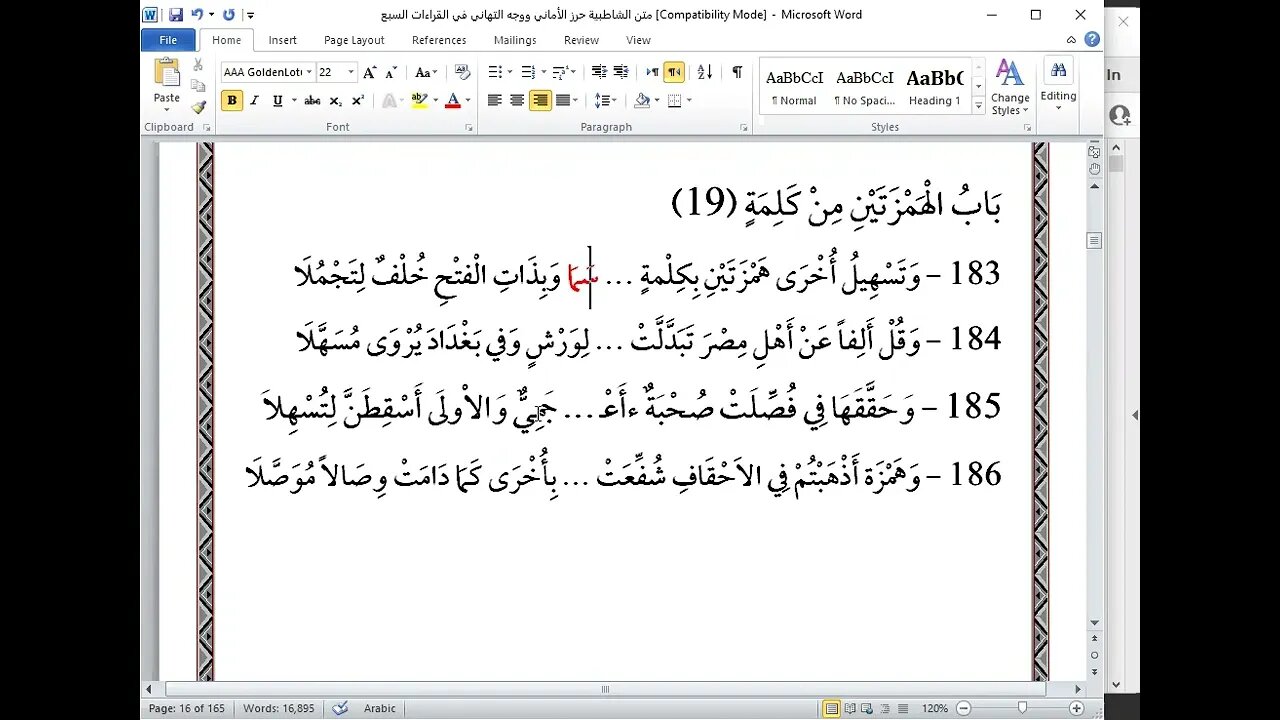This screenshot has height=720, width=1280.
Task: Switch to Full Screen Reading view
Action: [x=850, y=708]
